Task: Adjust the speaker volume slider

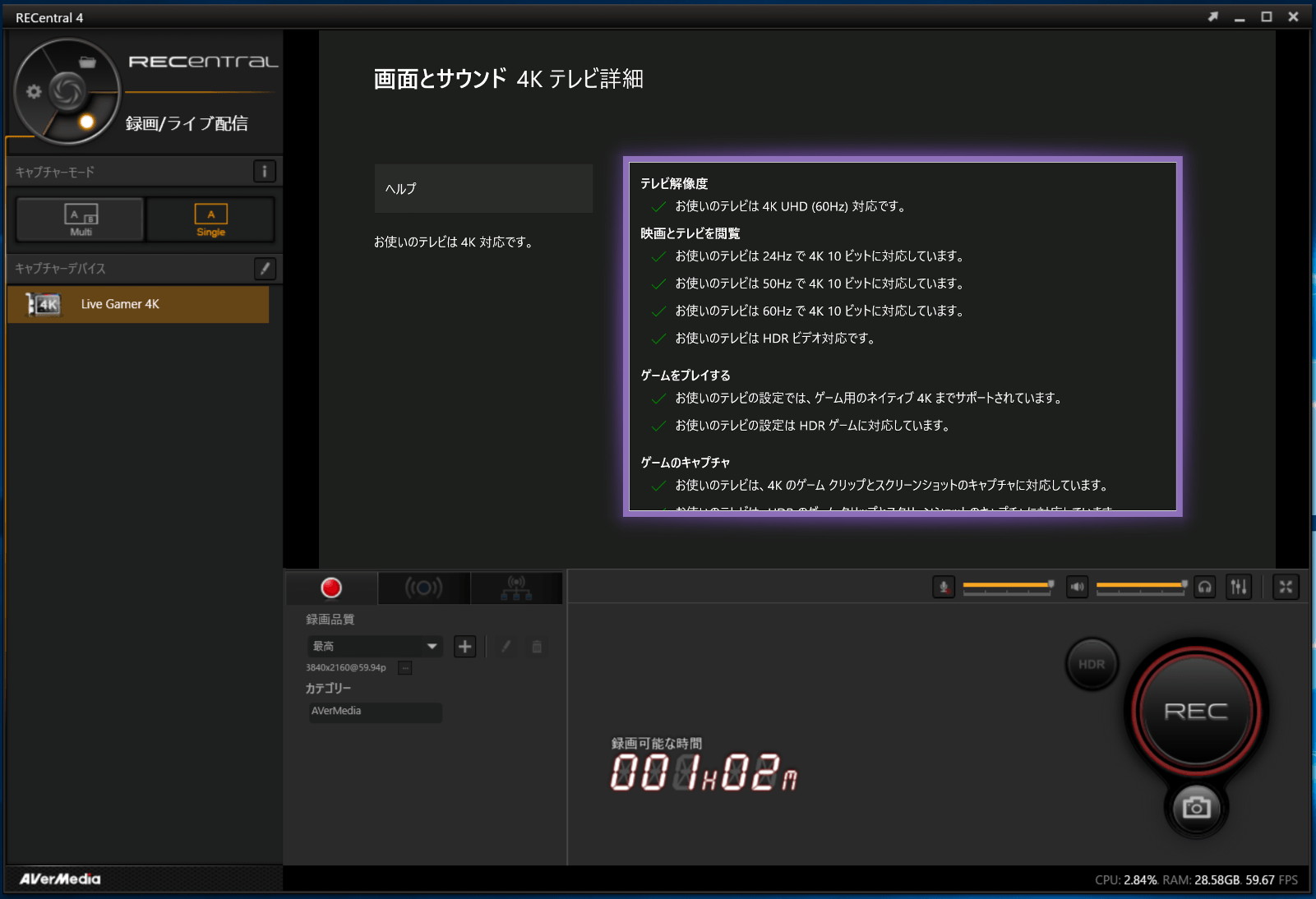Action: 1142,587
